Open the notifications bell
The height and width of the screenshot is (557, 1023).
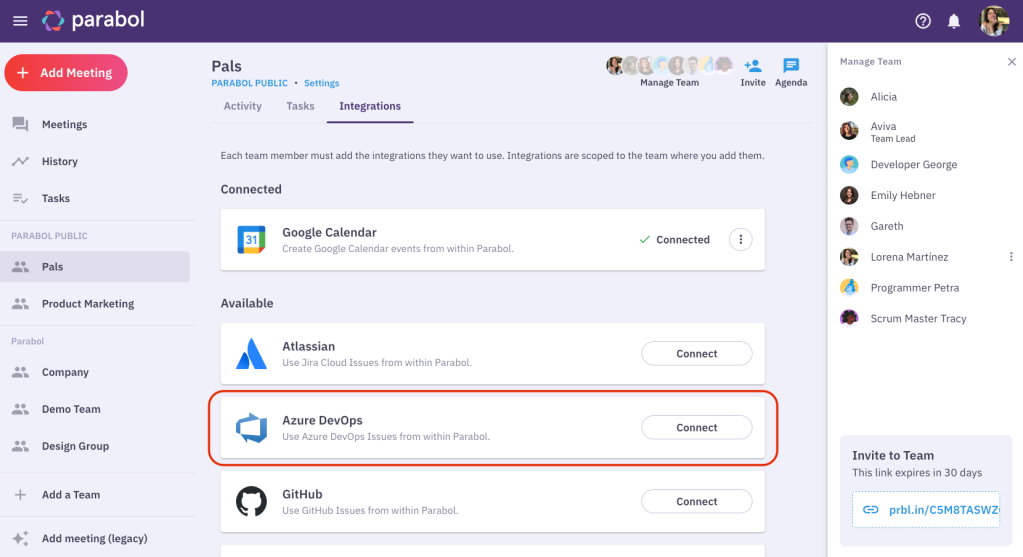point(954,21)
